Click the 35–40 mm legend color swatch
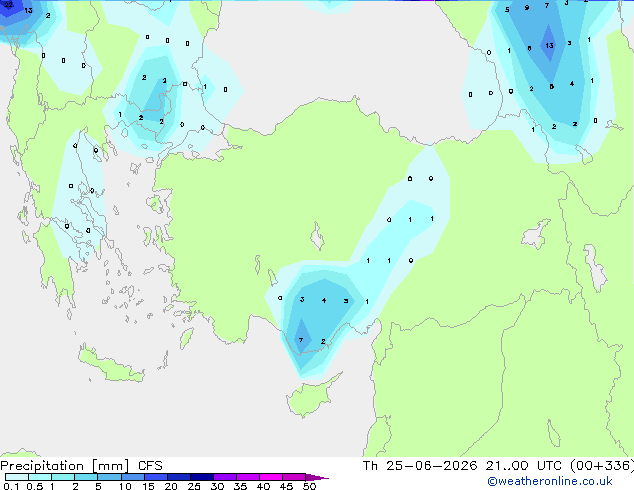634x490 pixels. [247, 477]
